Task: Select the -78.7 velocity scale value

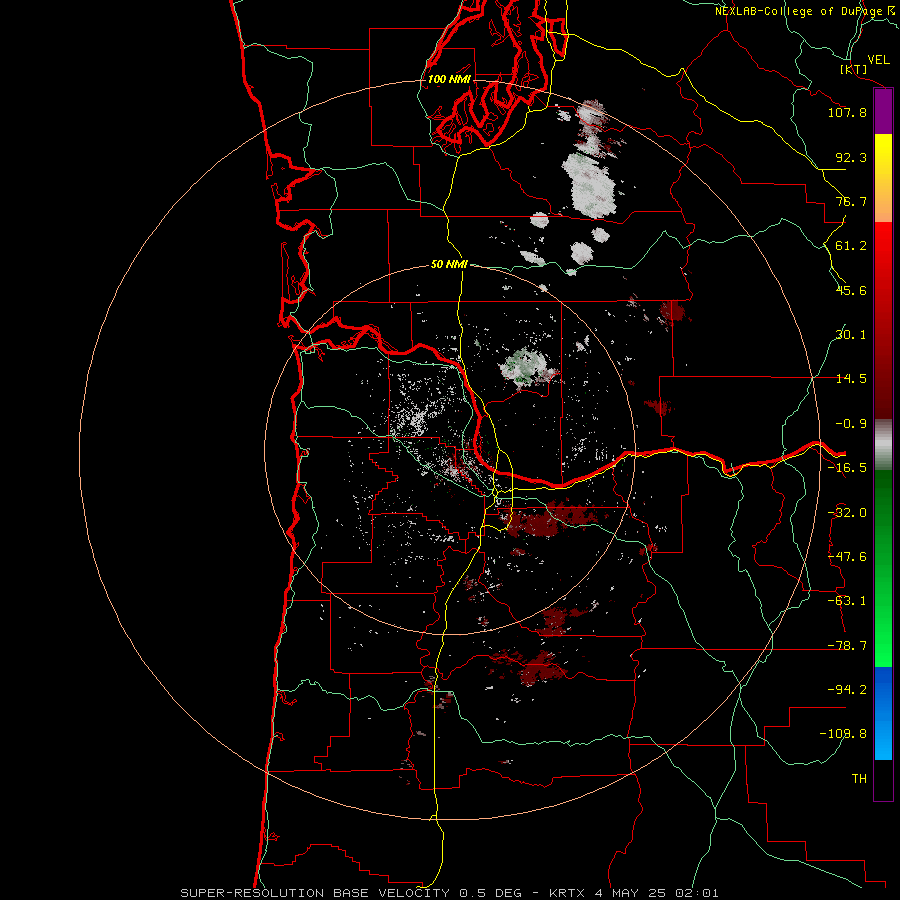Action: coord(847,646)
